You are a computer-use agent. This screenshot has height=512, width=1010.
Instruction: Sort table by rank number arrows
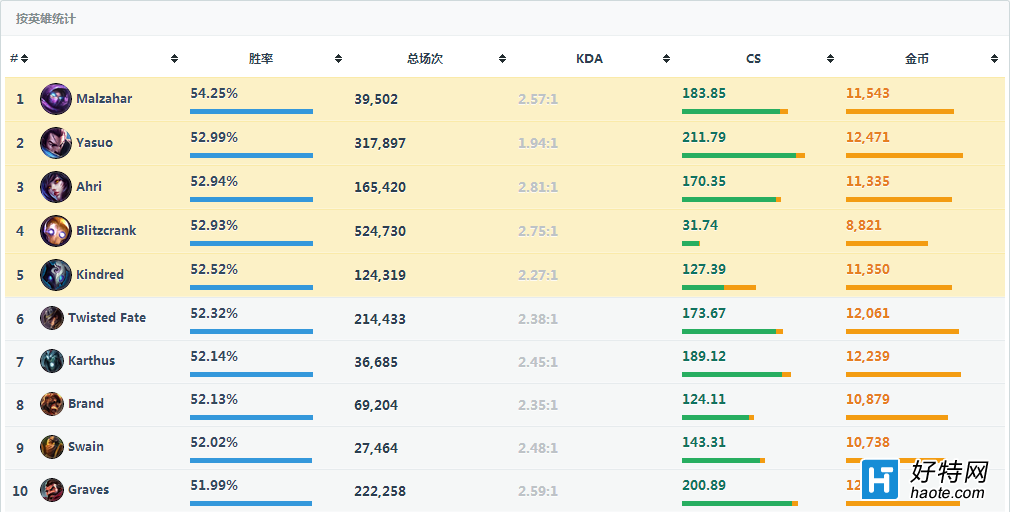(24, 59)
